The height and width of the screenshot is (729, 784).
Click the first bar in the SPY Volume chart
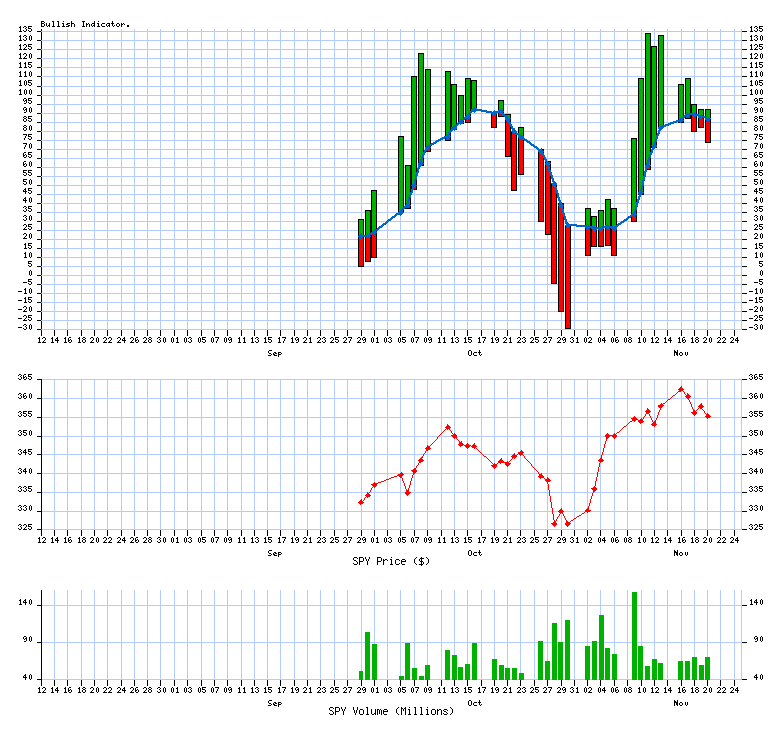361,675
